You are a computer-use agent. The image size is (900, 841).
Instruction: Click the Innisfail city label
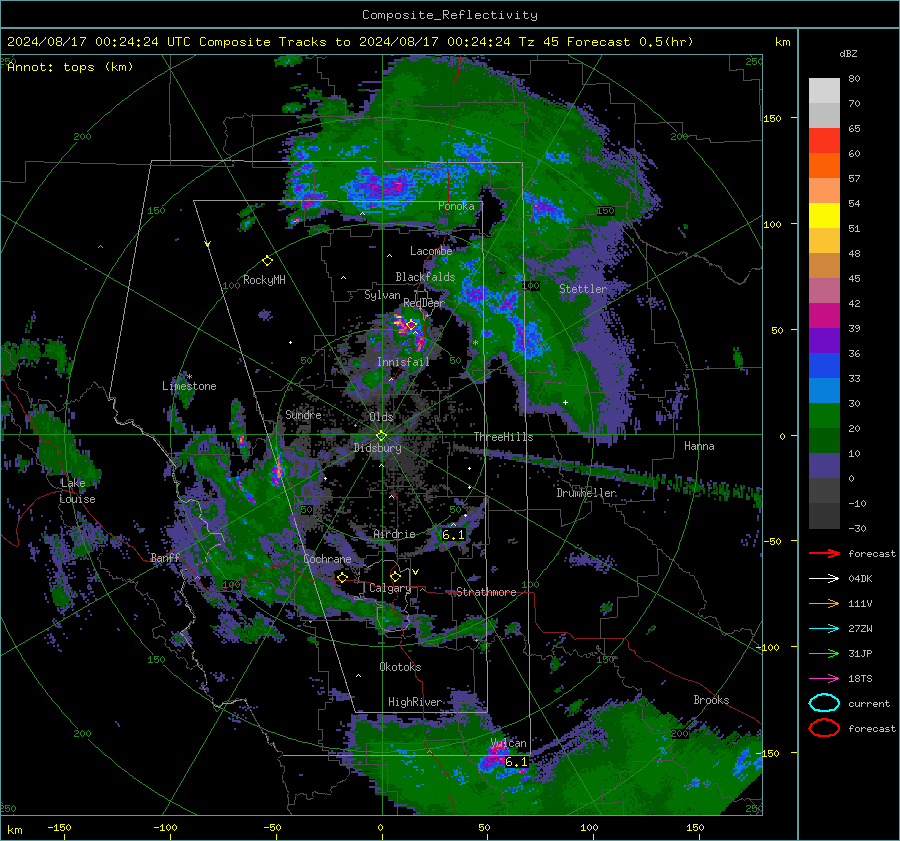pyautogui.click(x=403, y=362)
